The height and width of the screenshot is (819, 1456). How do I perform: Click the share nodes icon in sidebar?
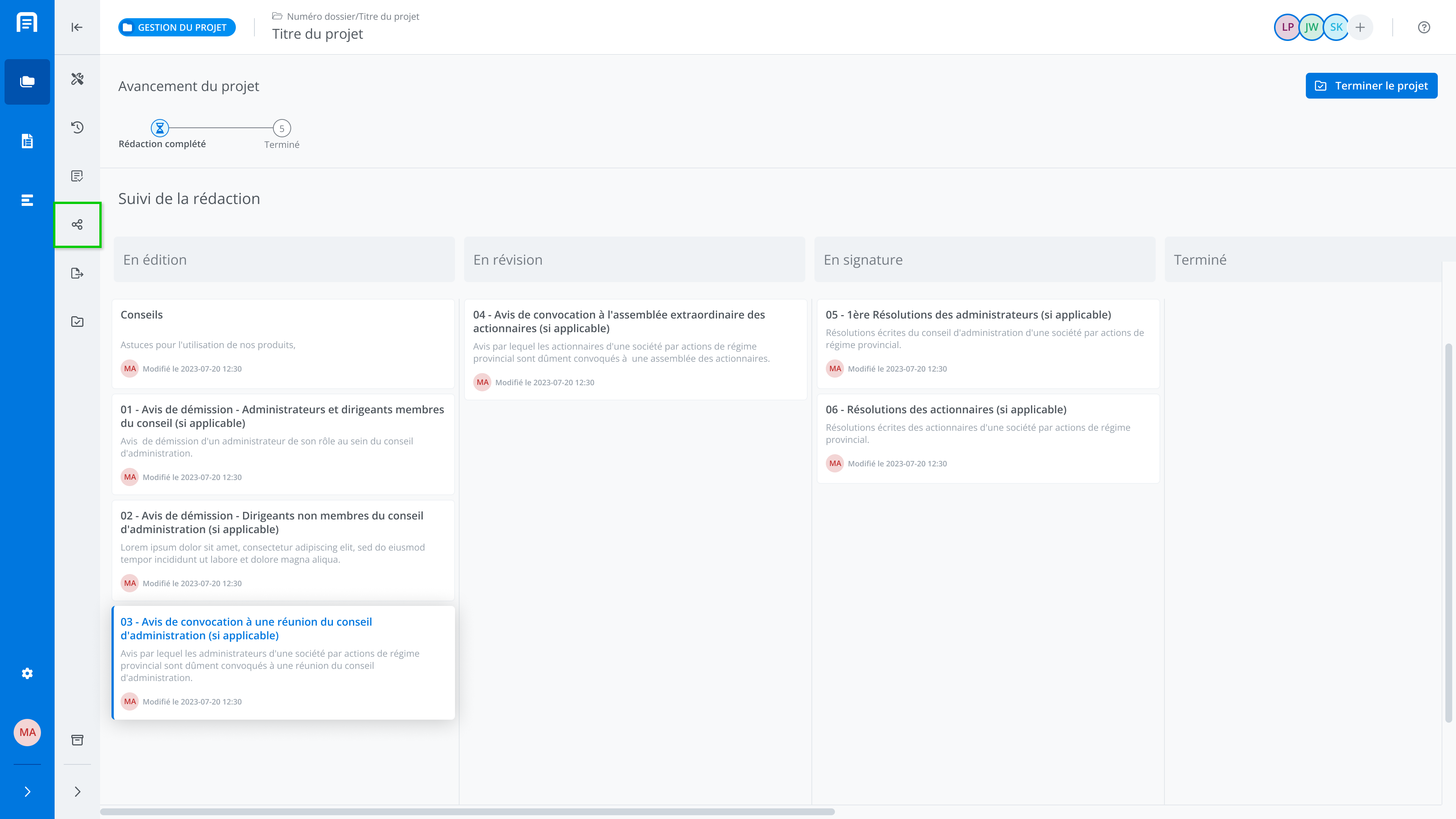77,224
